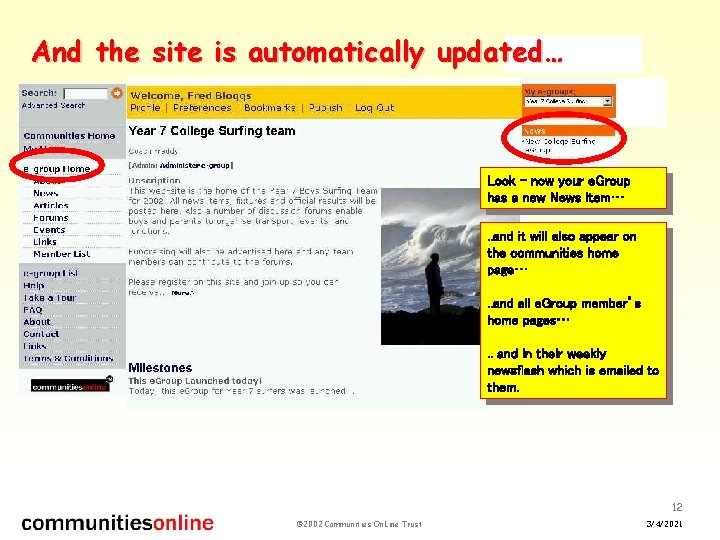Open the Advanced Search link
The width and height of the screenshot is (720, 540).
pos(53,105)
